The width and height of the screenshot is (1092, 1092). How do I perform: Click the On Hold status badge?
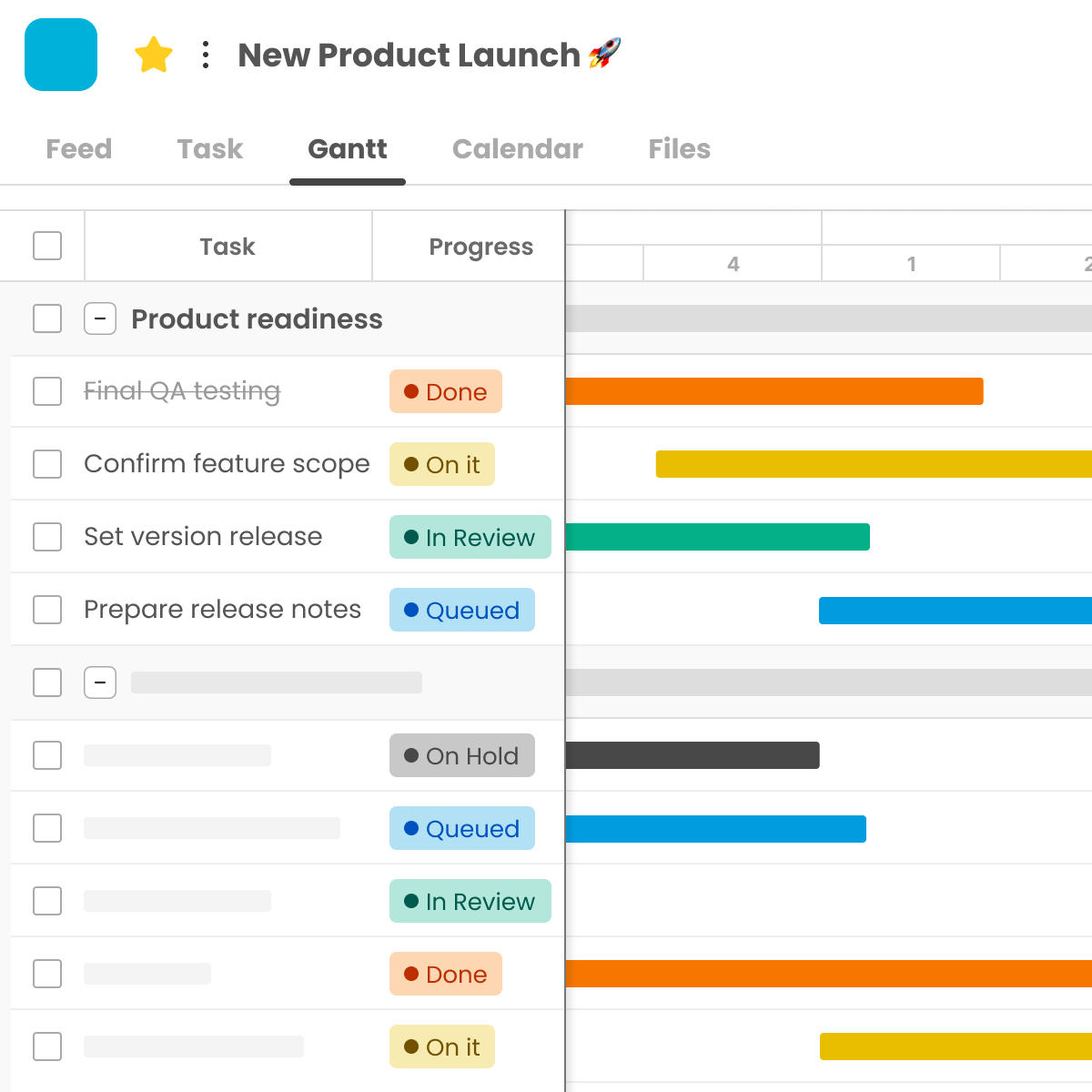[461, 755]
